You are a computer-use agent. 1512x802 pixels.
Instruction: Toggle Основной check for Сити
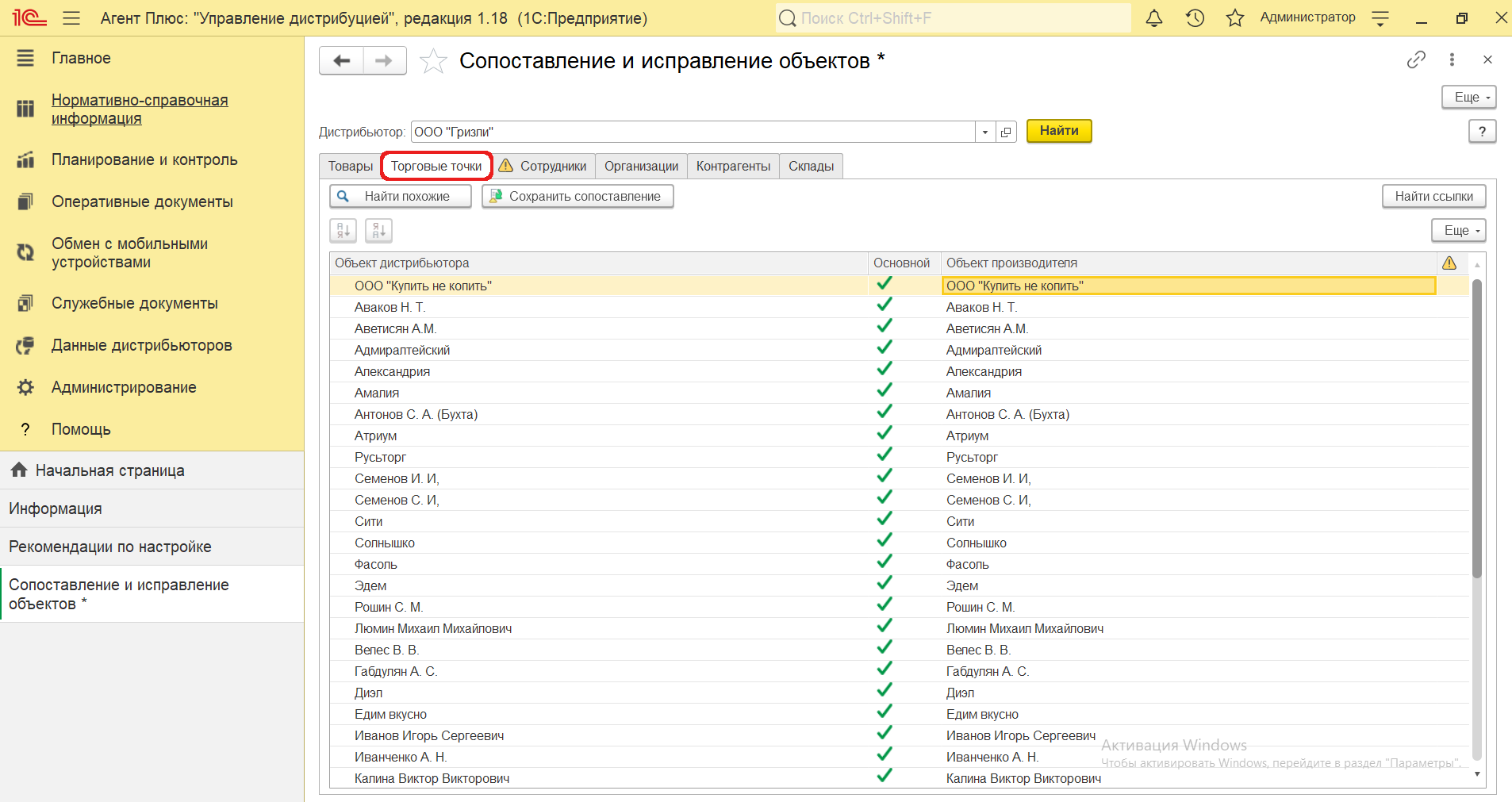click(885, 519)
